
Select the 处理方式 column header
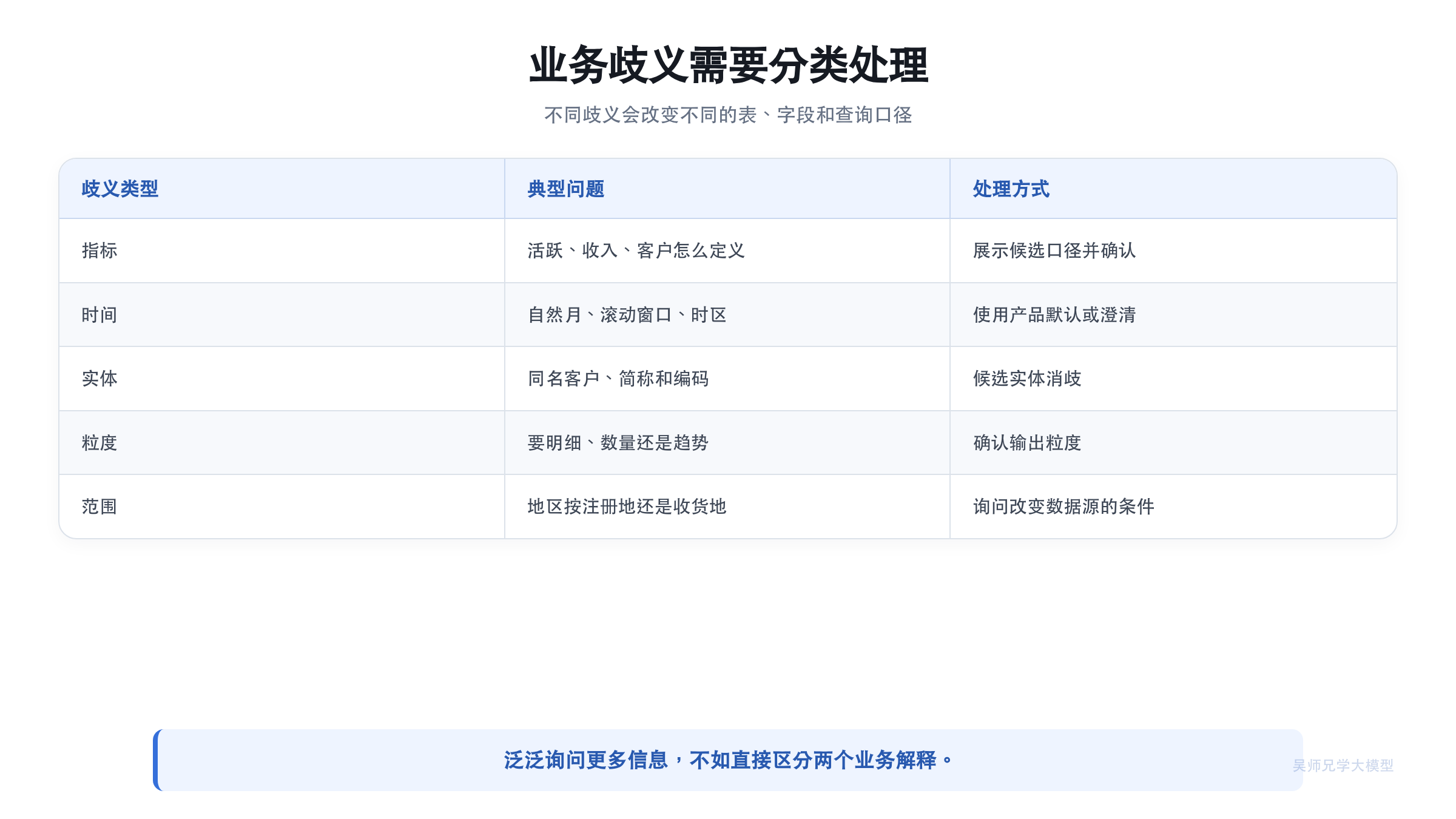(x=1173, y=189)
